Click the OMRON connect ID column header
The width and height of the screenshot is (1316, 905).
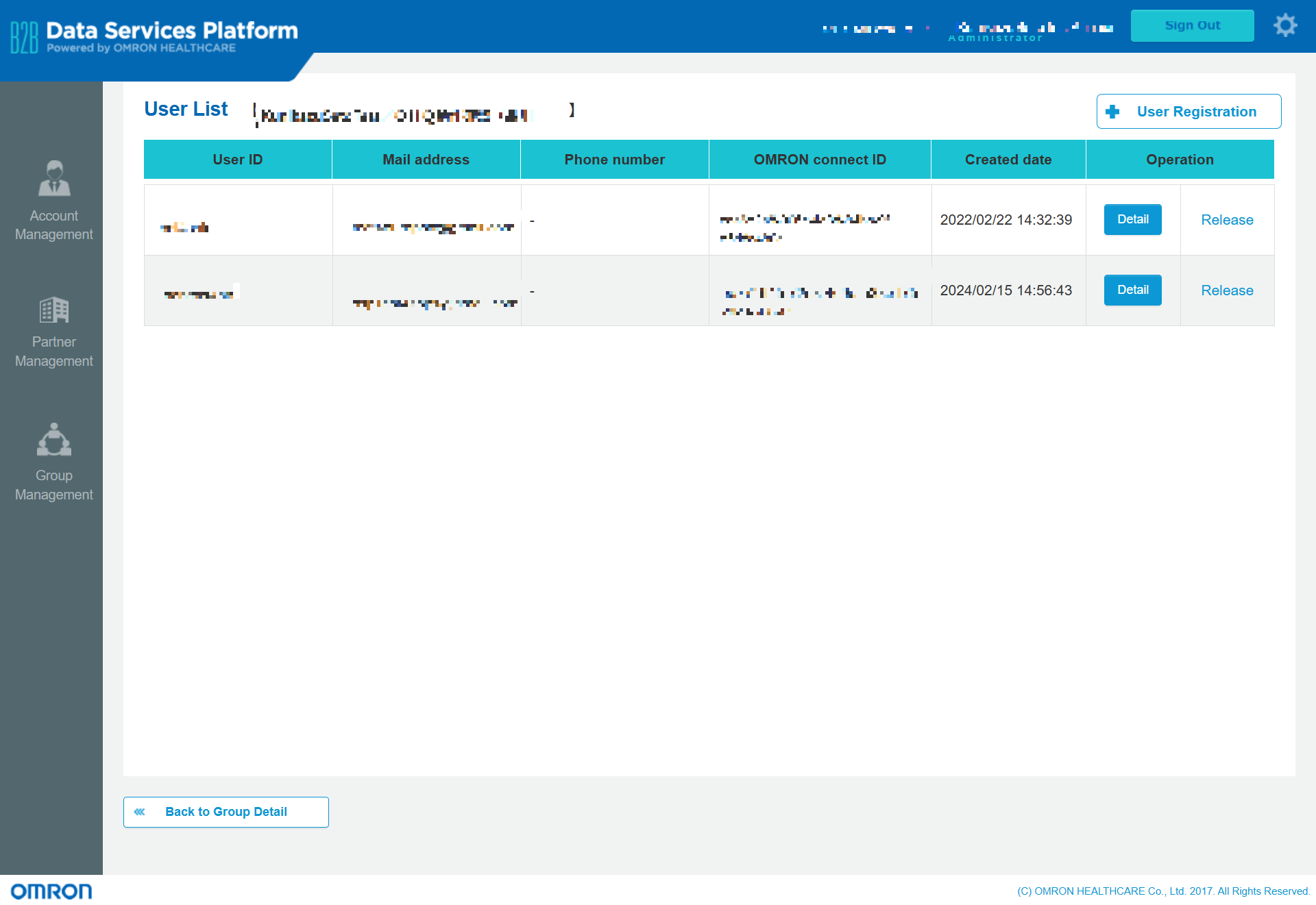click(x=820, y=160)
